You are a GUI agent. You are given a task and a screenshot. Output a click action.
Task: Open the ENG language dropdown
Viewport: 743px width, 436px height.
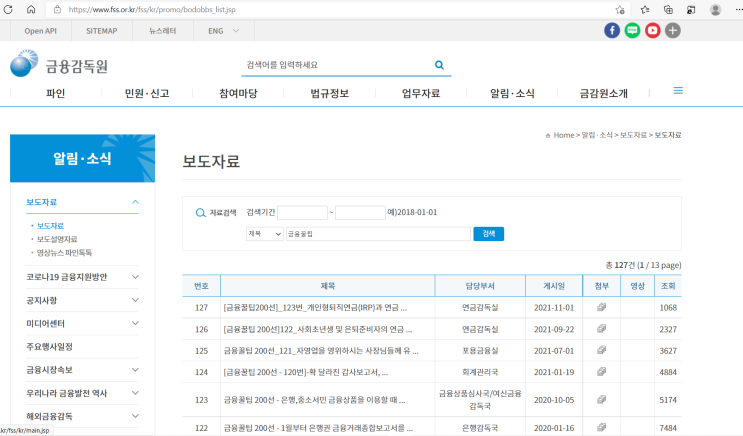click(x=224, y=31)
